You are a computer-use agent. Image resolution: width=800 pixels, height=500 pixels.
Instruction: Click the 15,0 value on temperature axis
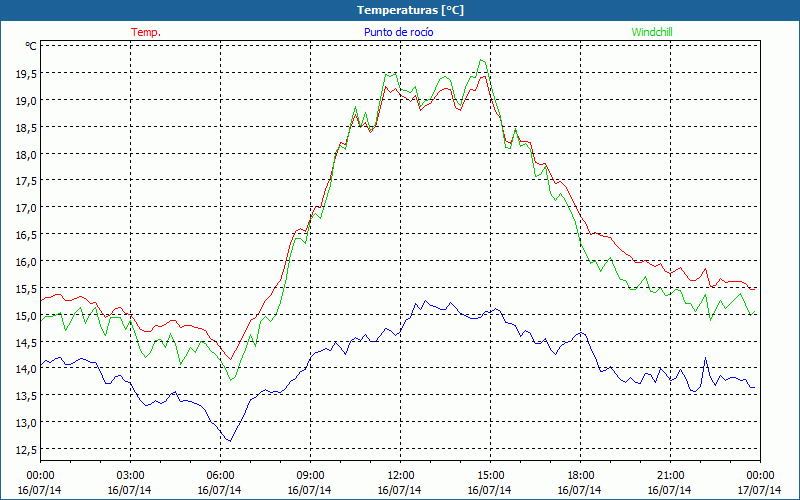point(26,316)
